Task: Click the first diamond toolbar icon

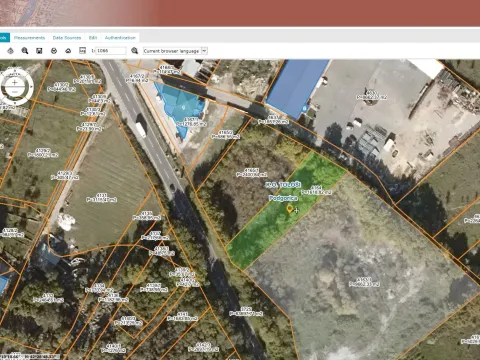Action: (x=10, y=51)
